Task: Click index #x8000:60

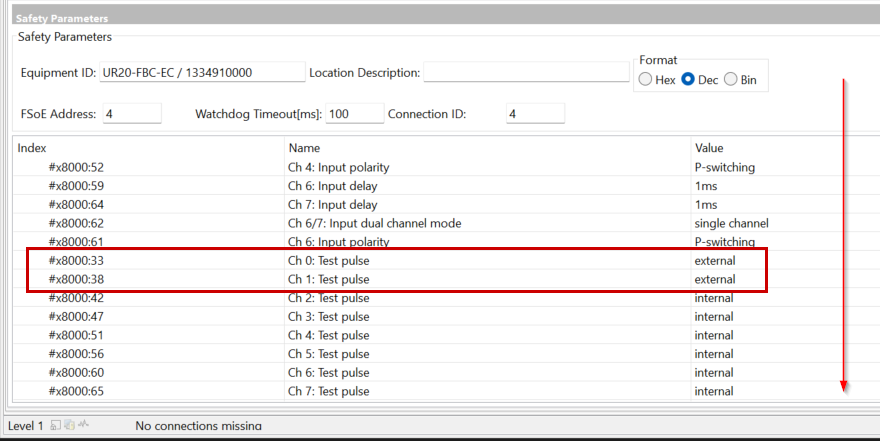Action: coord(76,373)
